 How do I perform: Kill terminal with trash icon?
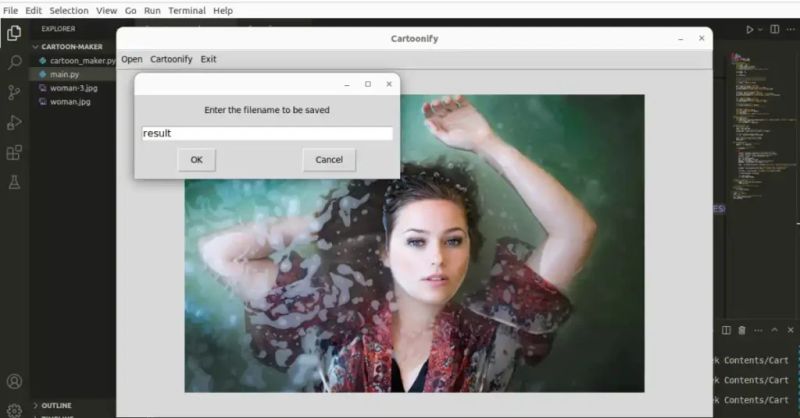coord(742,330)
